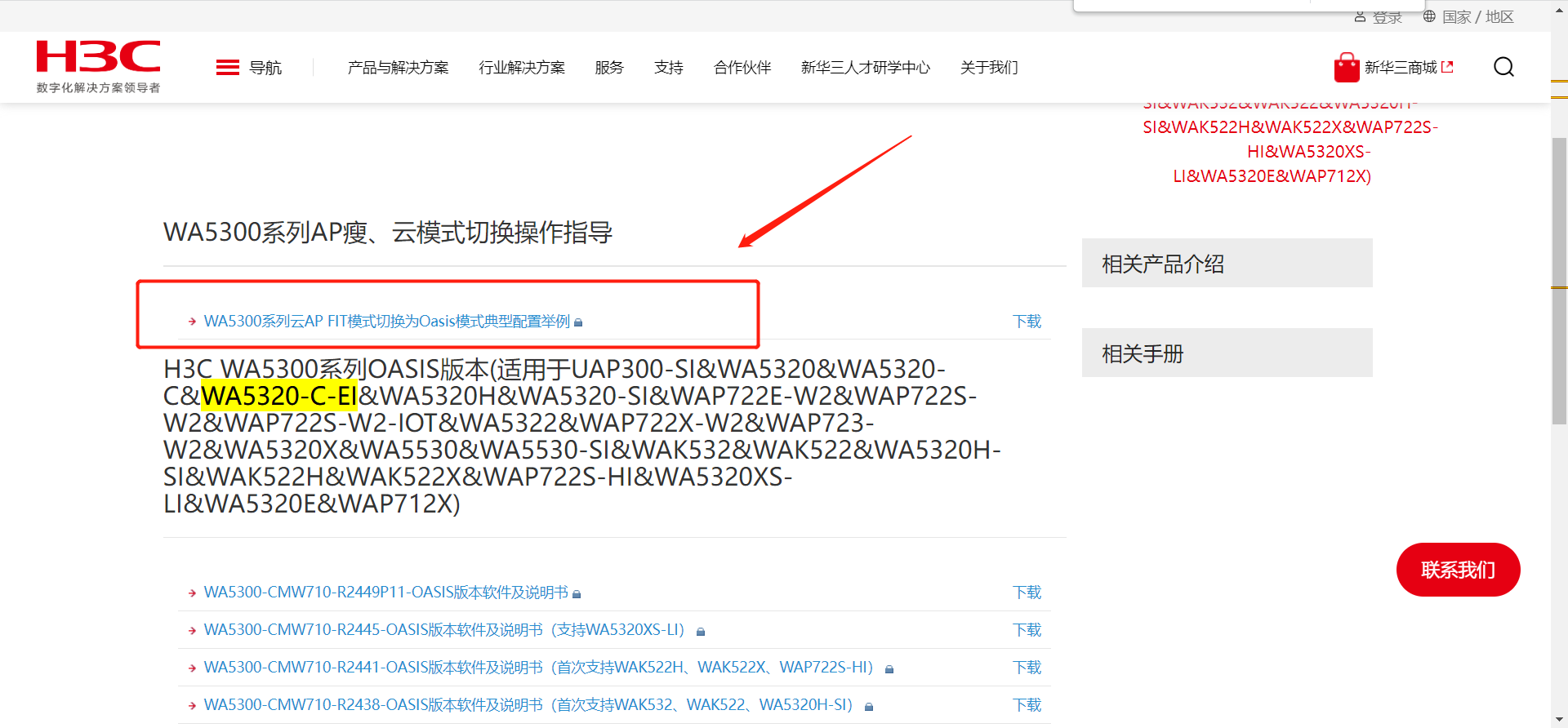The height and width of the screenshot is (728, 1568).
Task: Click lock icon beside R2449P11-OASIS entry
Action: [x=577, y=593]
